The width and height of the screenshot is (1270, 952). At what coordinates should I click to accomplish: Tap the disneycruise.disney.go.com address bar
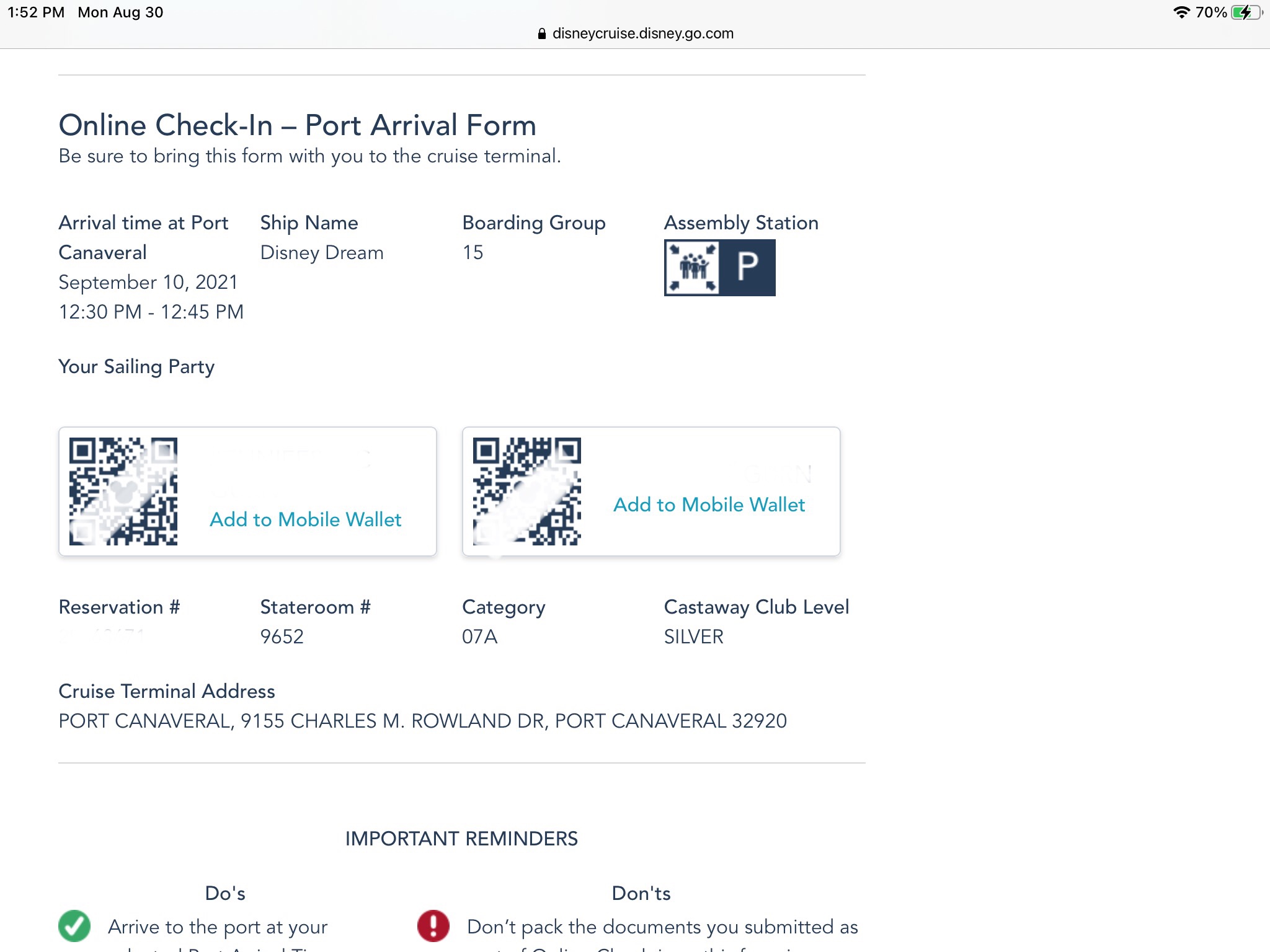pyautogui.click(x=642, y=33)
